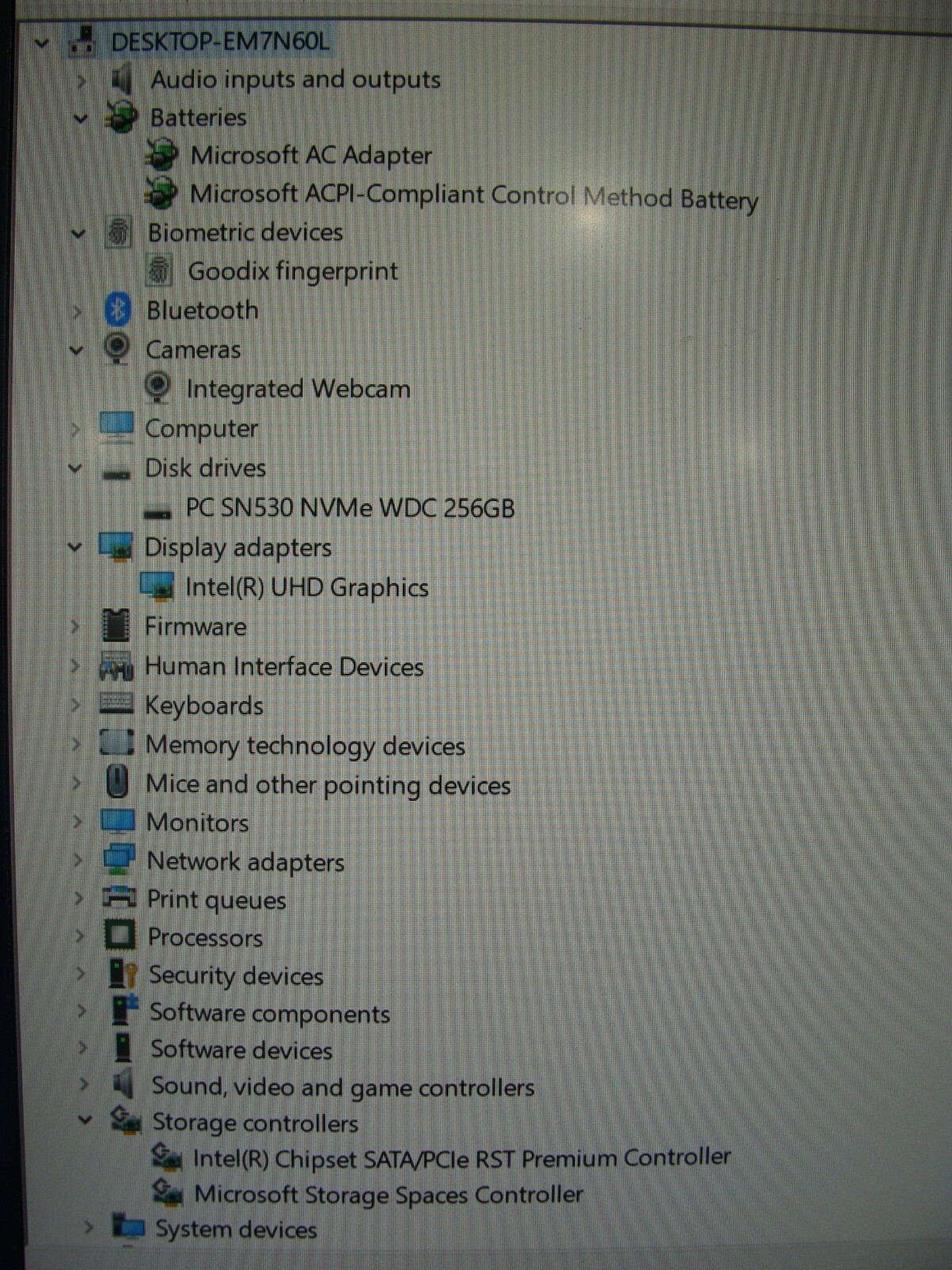The image size is (952, 1270).
Task: Expand the Monitors category
Action: (x=77, y=822)
